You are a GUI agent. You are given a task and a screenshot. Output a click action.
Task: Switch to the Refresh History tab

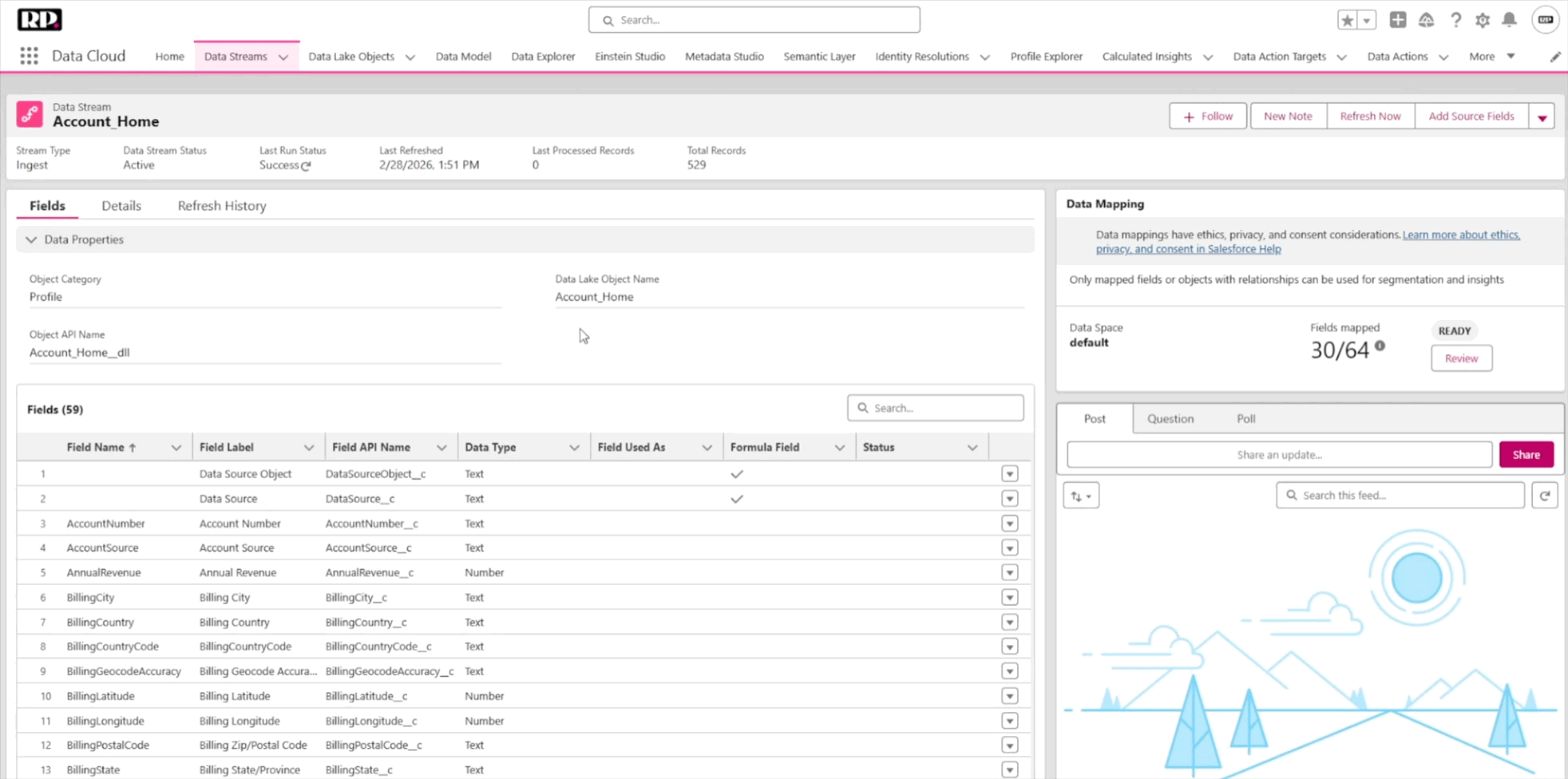[x=222, y=206]
